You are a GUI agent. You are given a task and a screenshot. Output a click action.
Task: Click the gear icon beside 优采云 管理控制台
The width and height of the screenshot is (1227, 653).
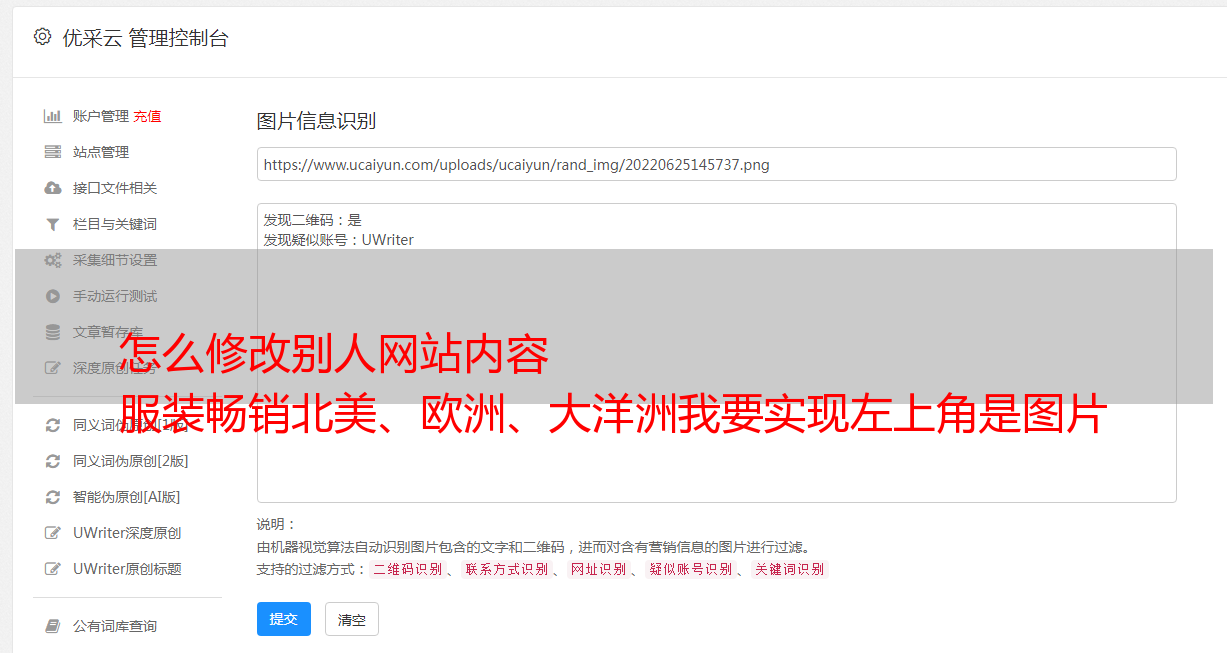(42, 37)
